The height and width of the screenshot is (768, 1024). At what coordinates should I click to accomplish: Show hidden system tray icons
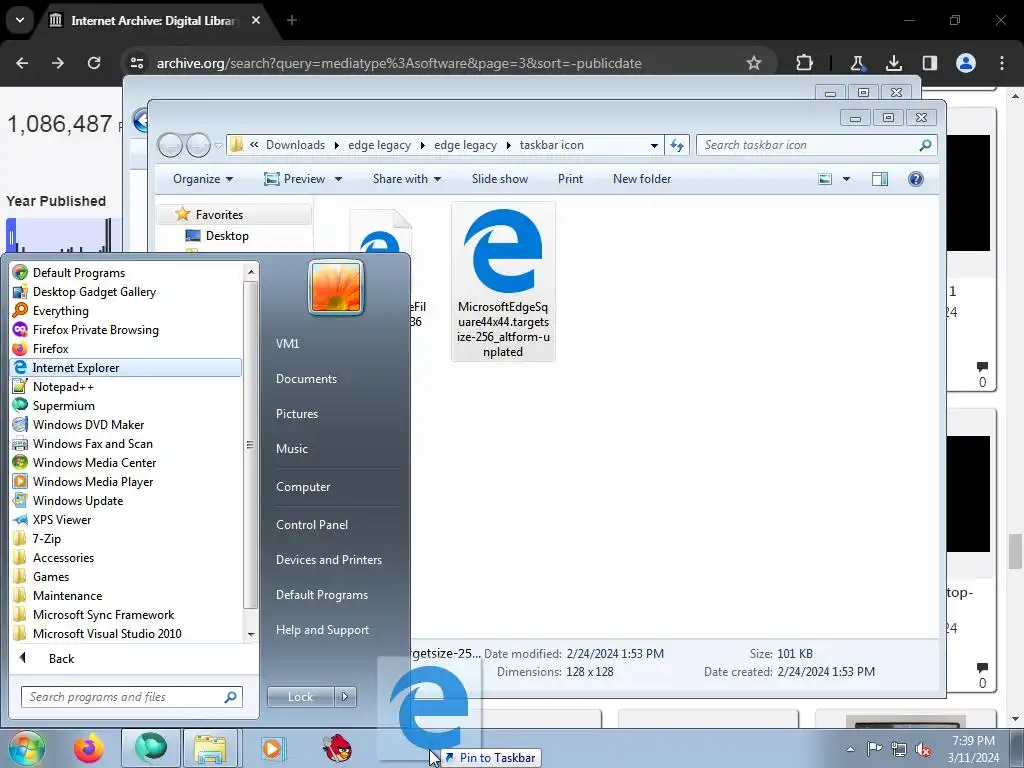click(850, 749)
